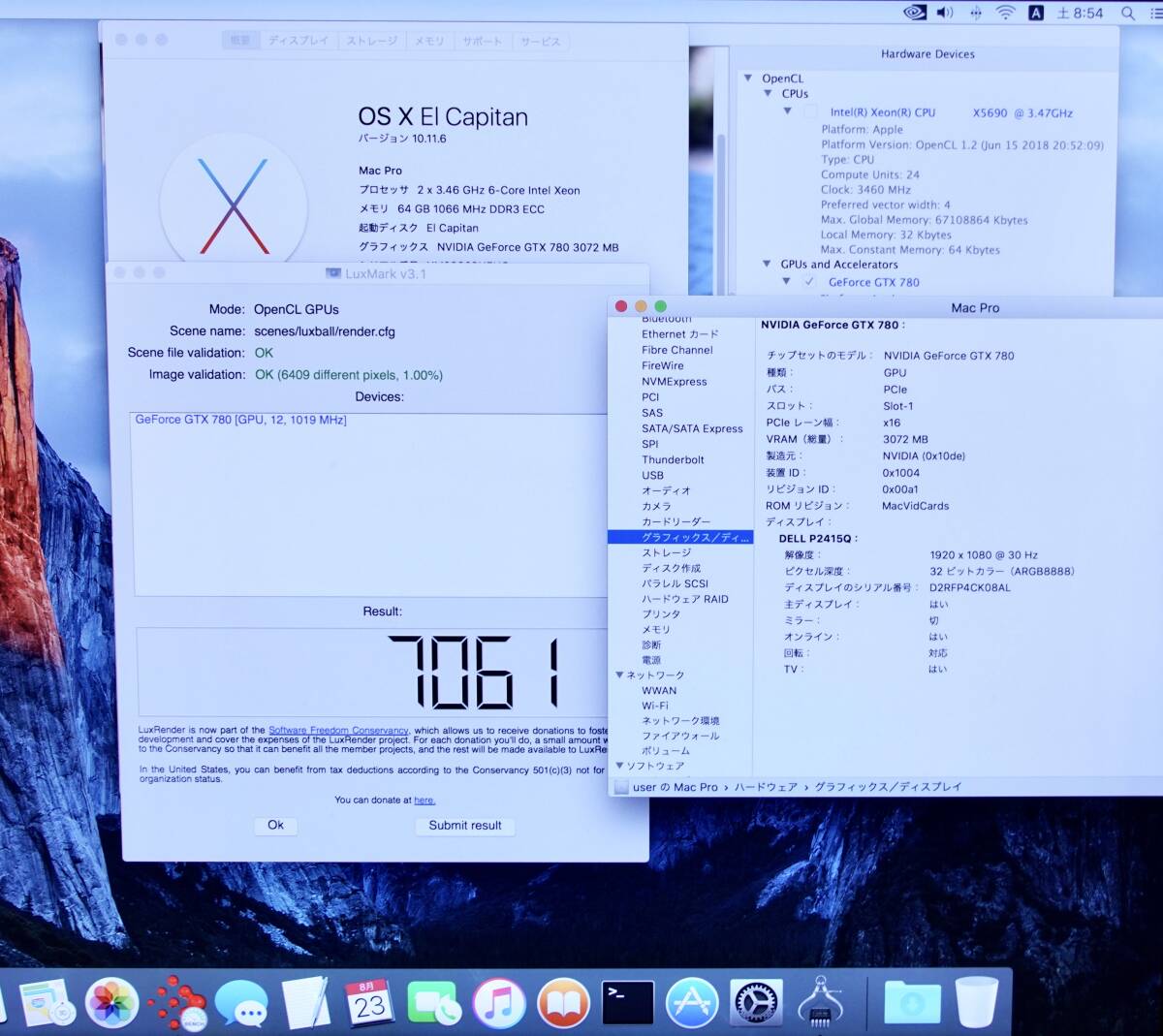Open the volume control in menu bar
This screenshot has height=1036, width=1163.
click(945, 13)
